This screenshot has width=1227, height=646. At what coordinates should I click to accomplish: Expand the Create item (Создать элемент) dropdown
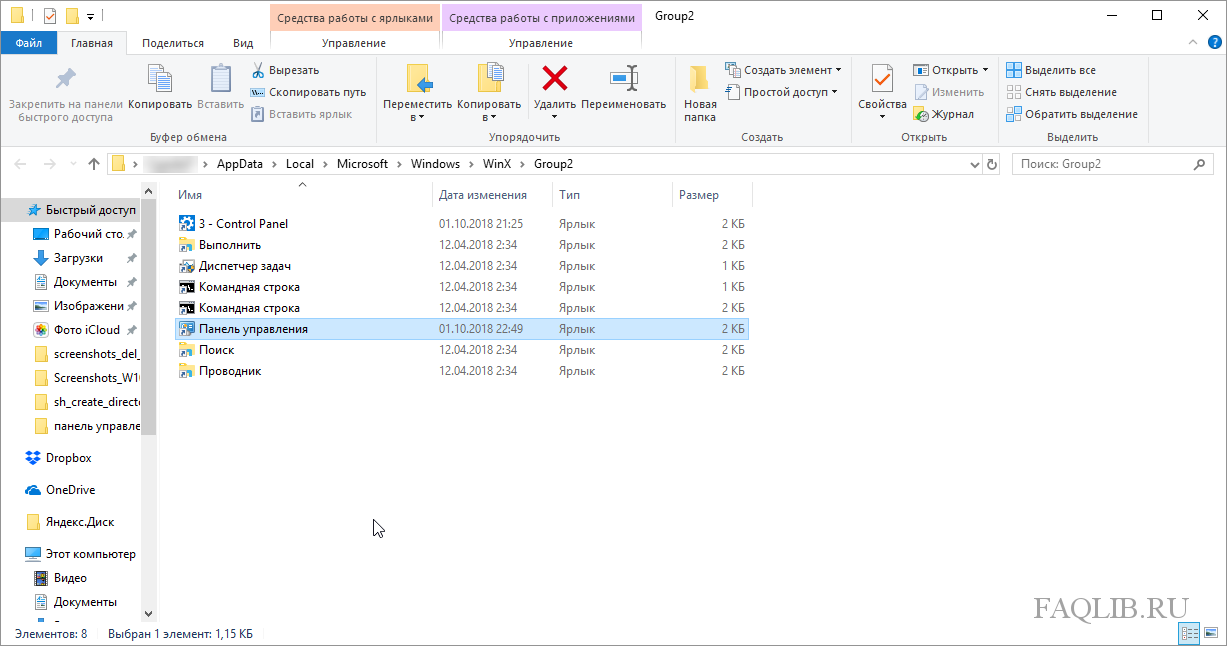click(x=792, y=70)
